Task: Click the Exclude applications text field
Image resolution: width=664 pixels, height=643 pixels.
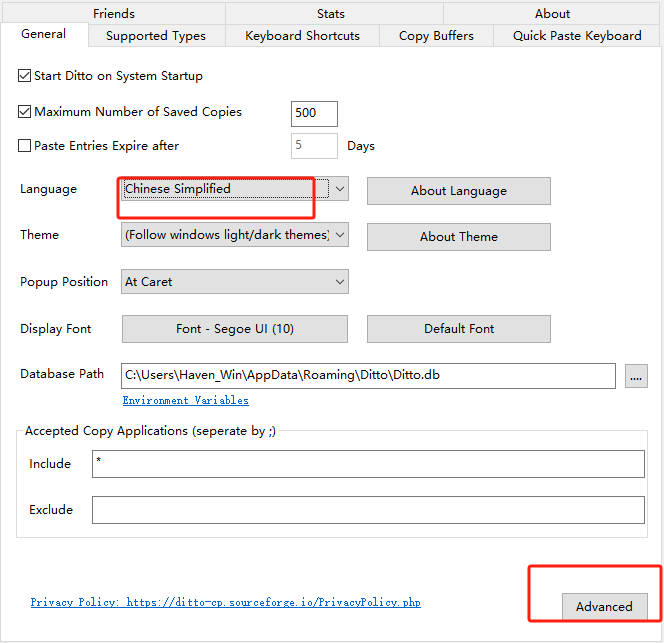Action: [x=368, y=510]
